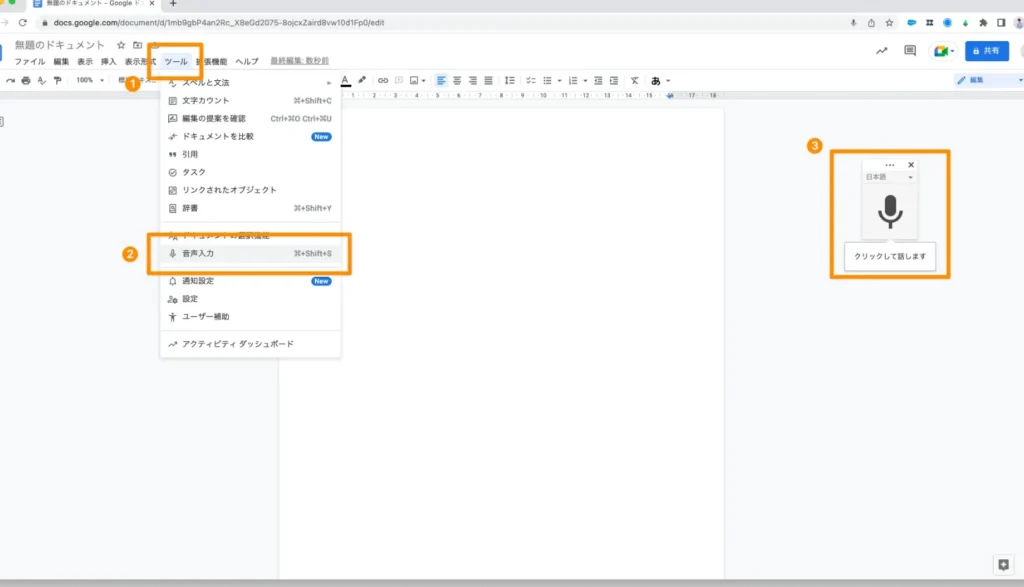The height and width of the screenshot is (587, 1024).
Task: Click the paint format roller icon
Action: coord(56,80)
